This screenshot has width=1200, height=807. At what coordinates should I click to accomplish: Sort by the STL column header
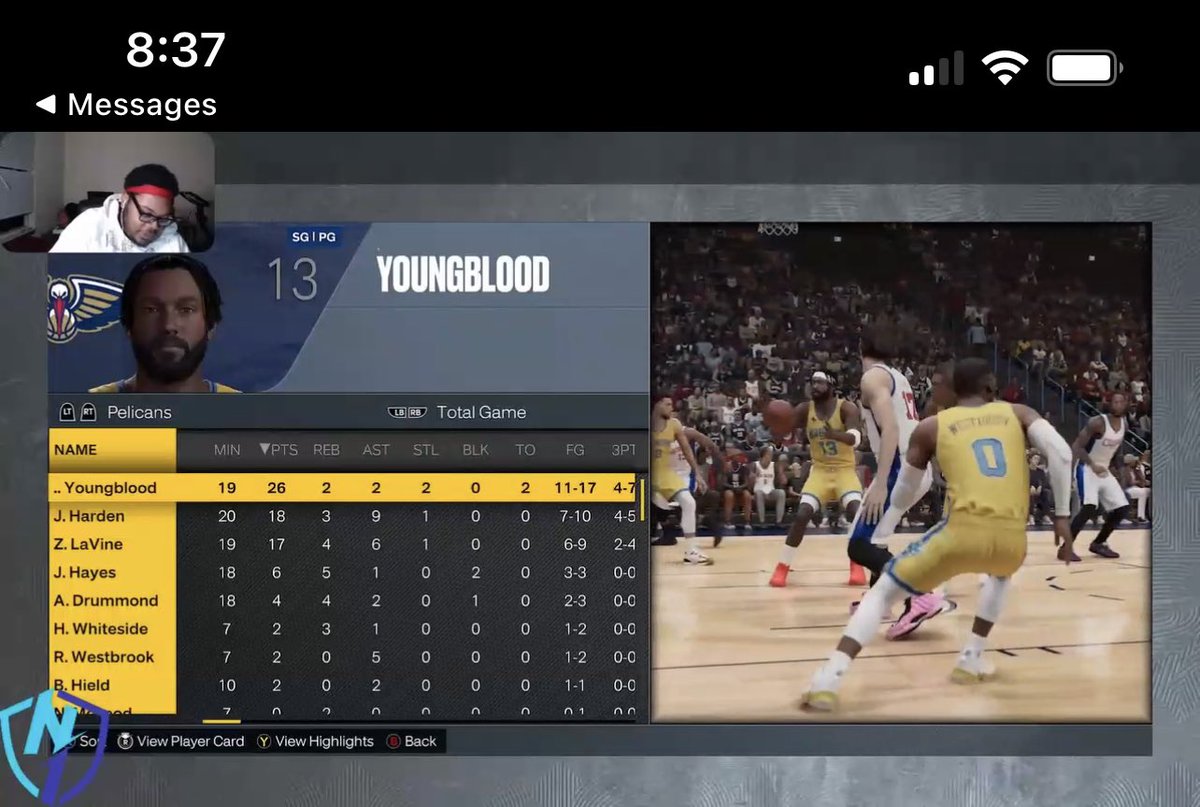pyautogui.click(x=426, y=450)
